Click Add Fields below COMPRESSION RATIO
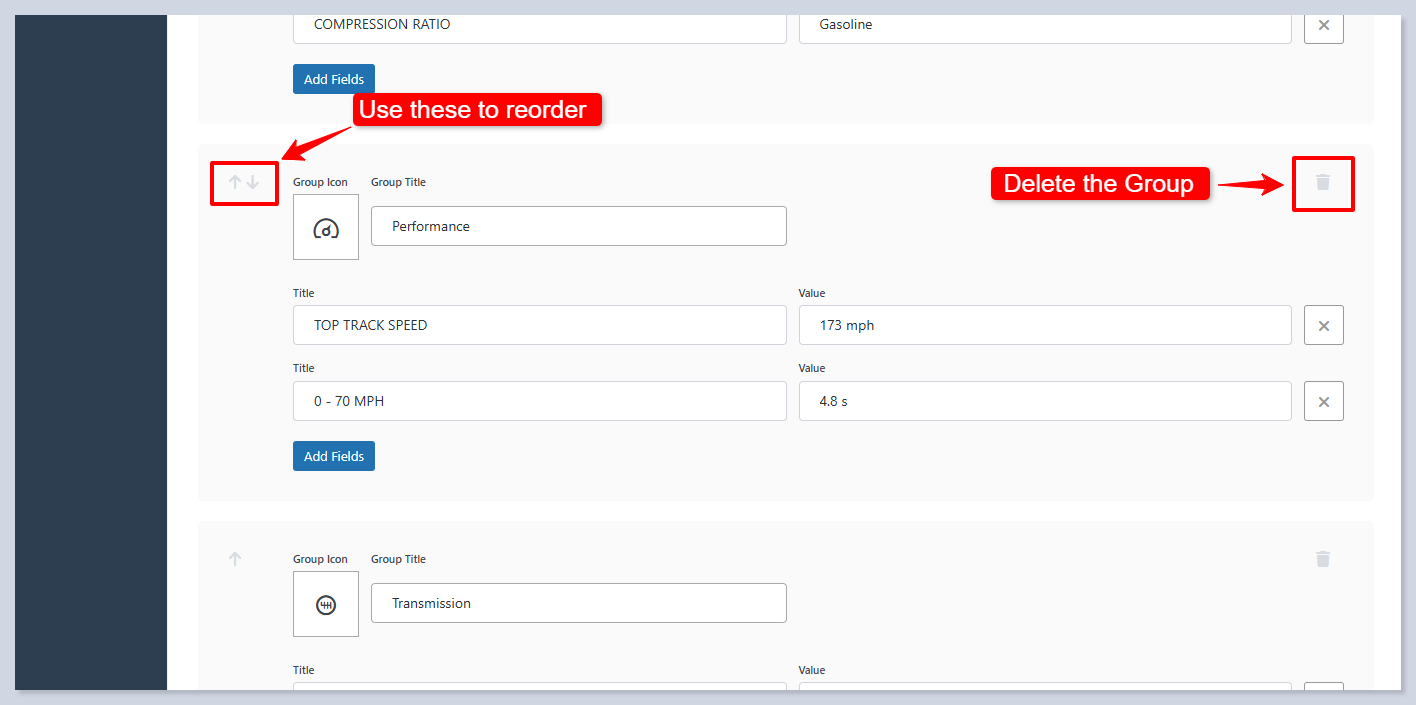The height and width of the screenshot is (705, 1416). click(334, 79)
